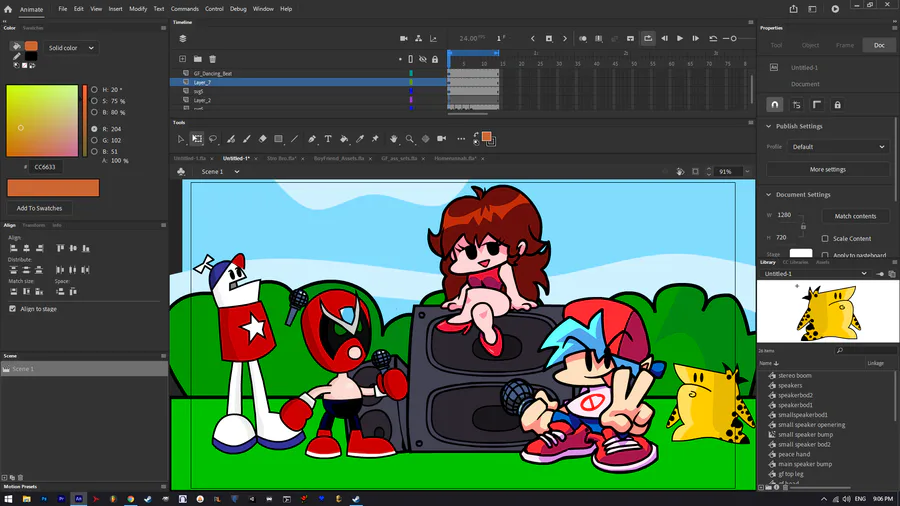Click Add To Swatches button
This screenshot has width=900, height=506.
39,208
